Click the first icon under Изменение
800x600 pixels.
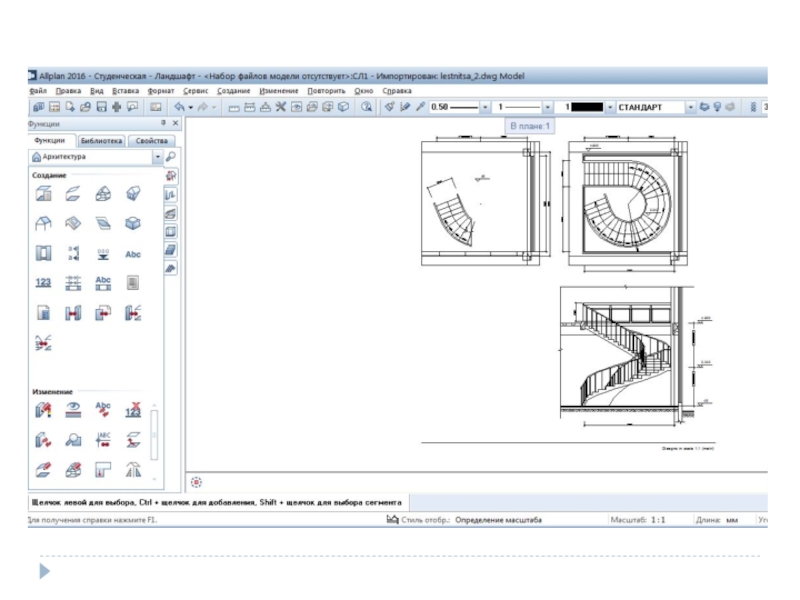point(43,408)
